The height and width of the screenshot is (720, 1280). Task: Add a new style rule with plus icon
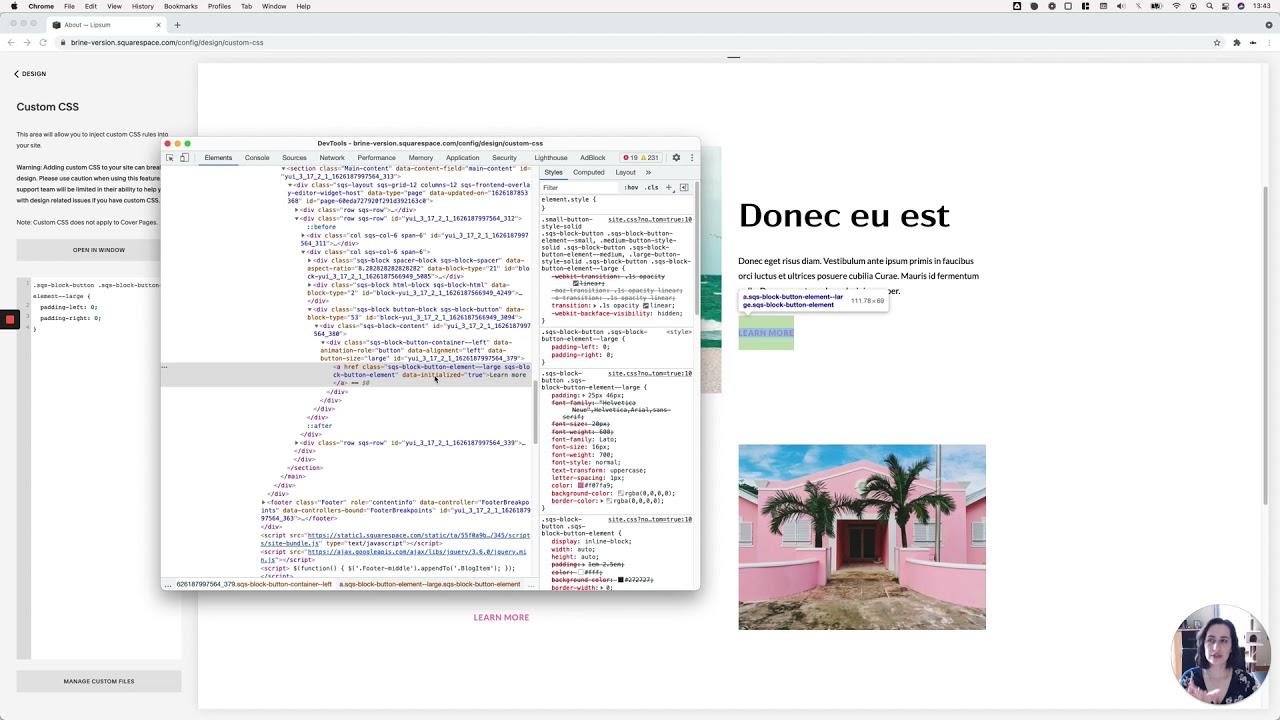[669, 188]
